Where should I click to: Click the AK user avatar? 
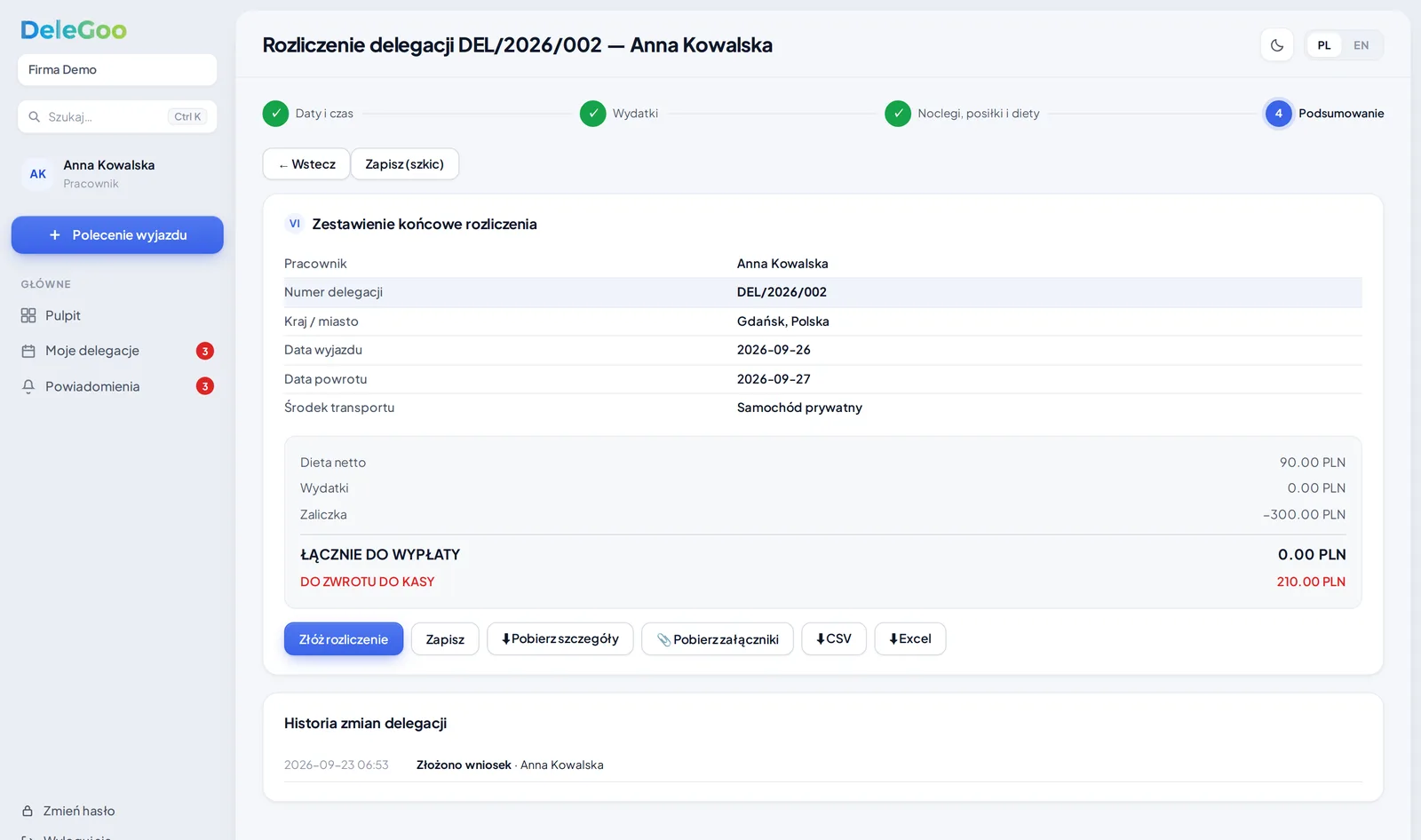tap(38, 174)
